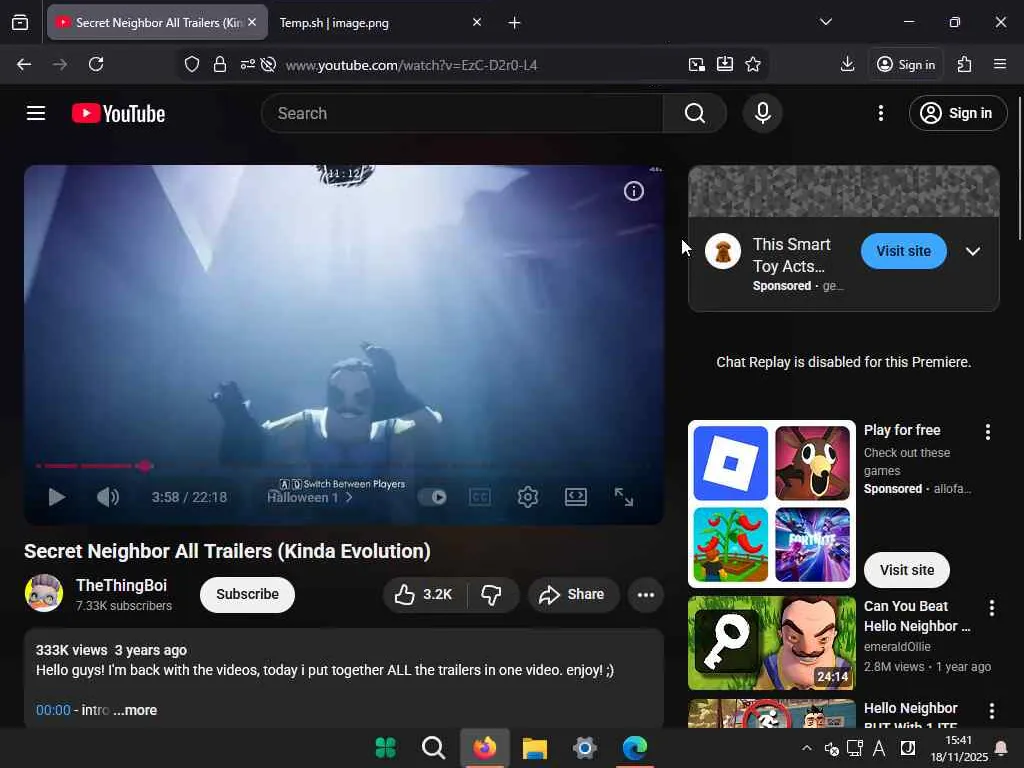Open TheThingBoi channel avatar
The image size is (1024, 768).
click(44, 593)
